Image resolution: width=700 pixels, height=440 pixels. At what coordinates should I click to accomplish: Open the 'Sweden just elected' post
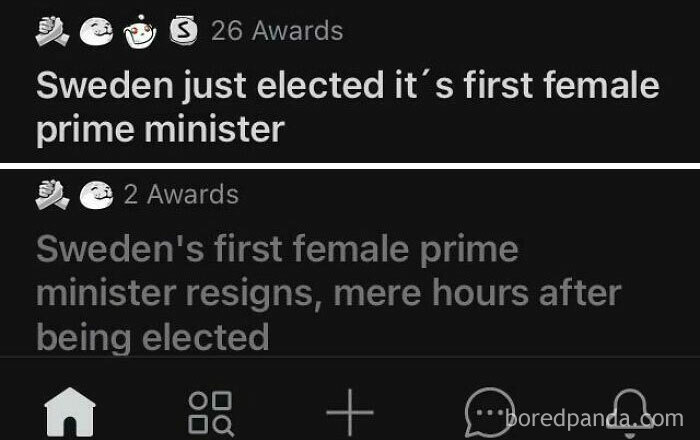tap(347, 86)
